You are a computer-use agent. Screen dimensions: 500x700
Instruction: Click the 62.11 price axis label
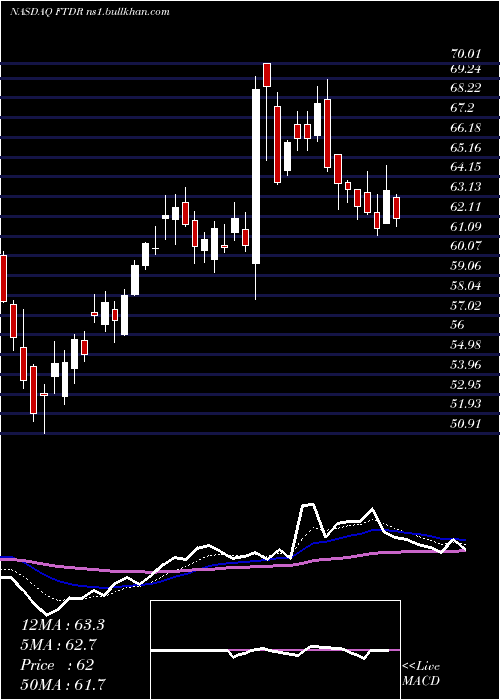[x=466, y=207]
